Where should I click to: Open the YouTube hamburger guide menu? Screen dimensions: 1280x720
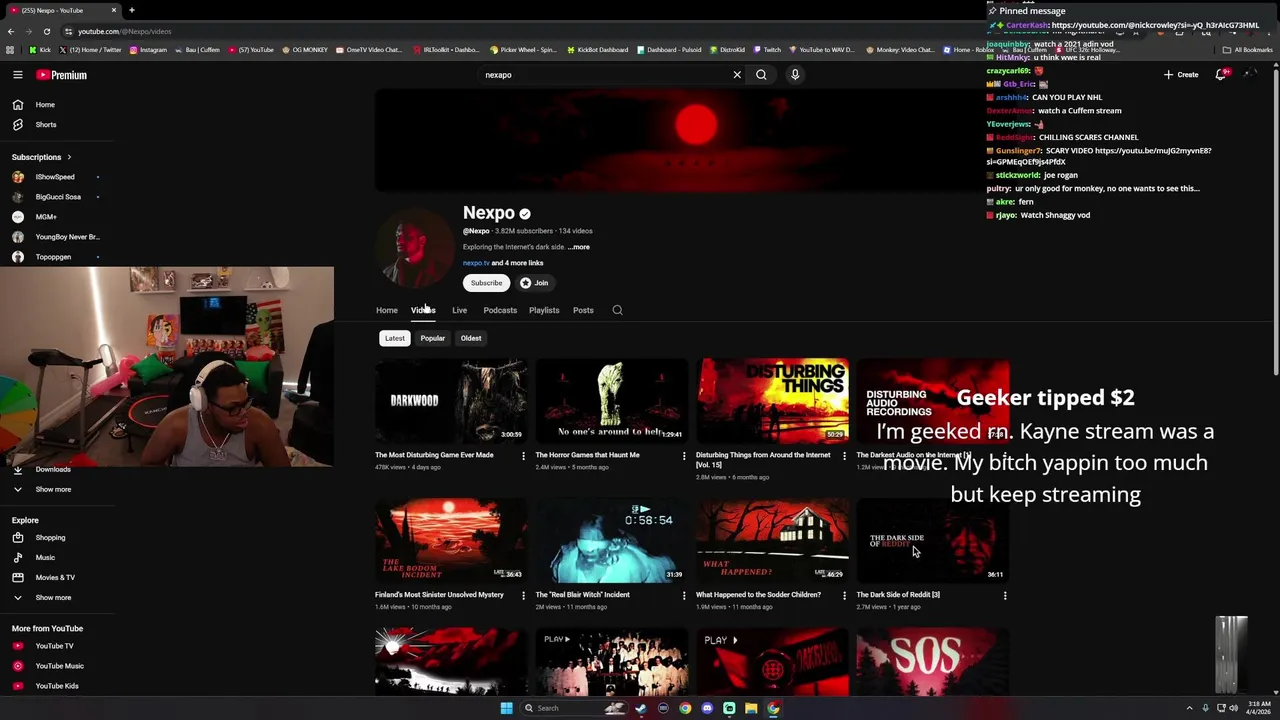17,75
